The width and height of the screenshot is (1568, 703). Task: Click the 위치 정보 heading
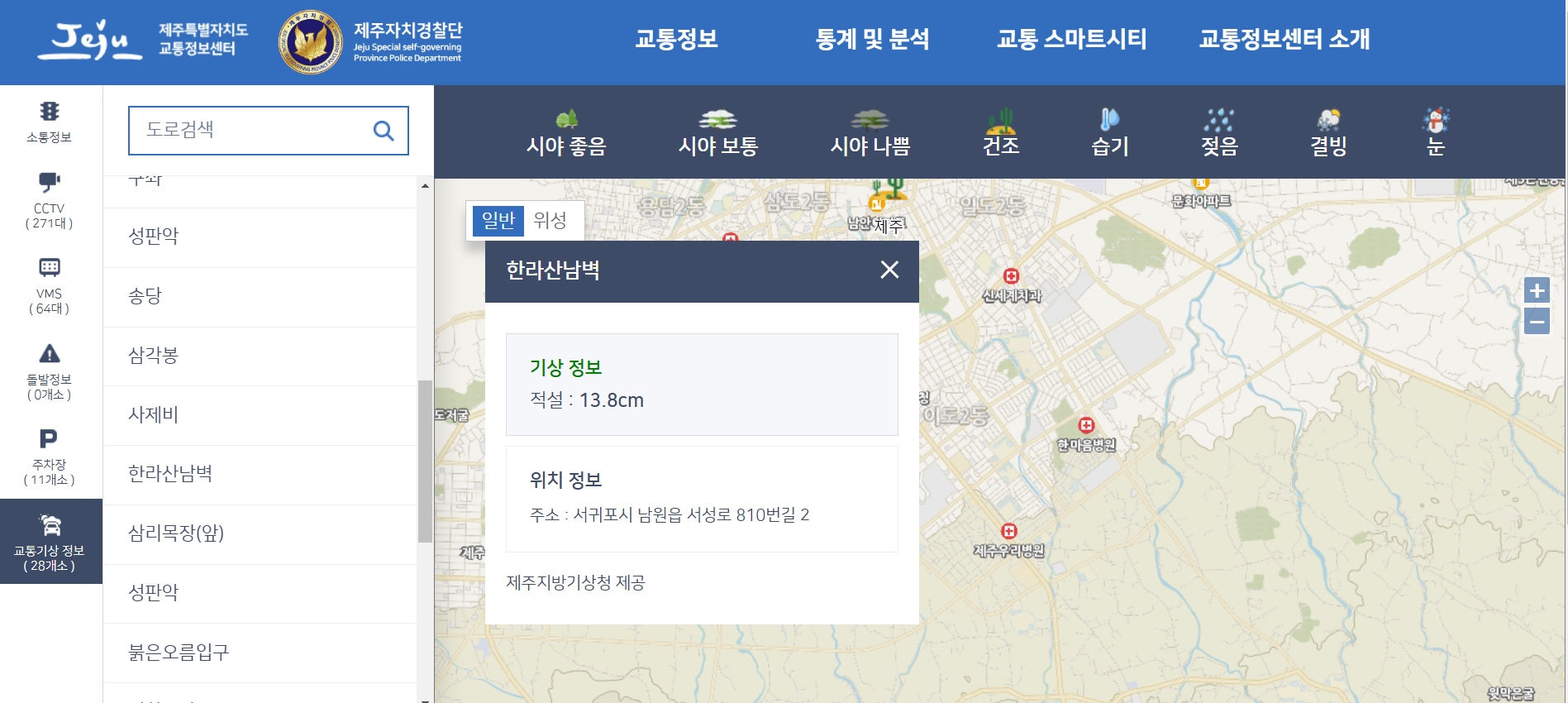pos(566,481)
